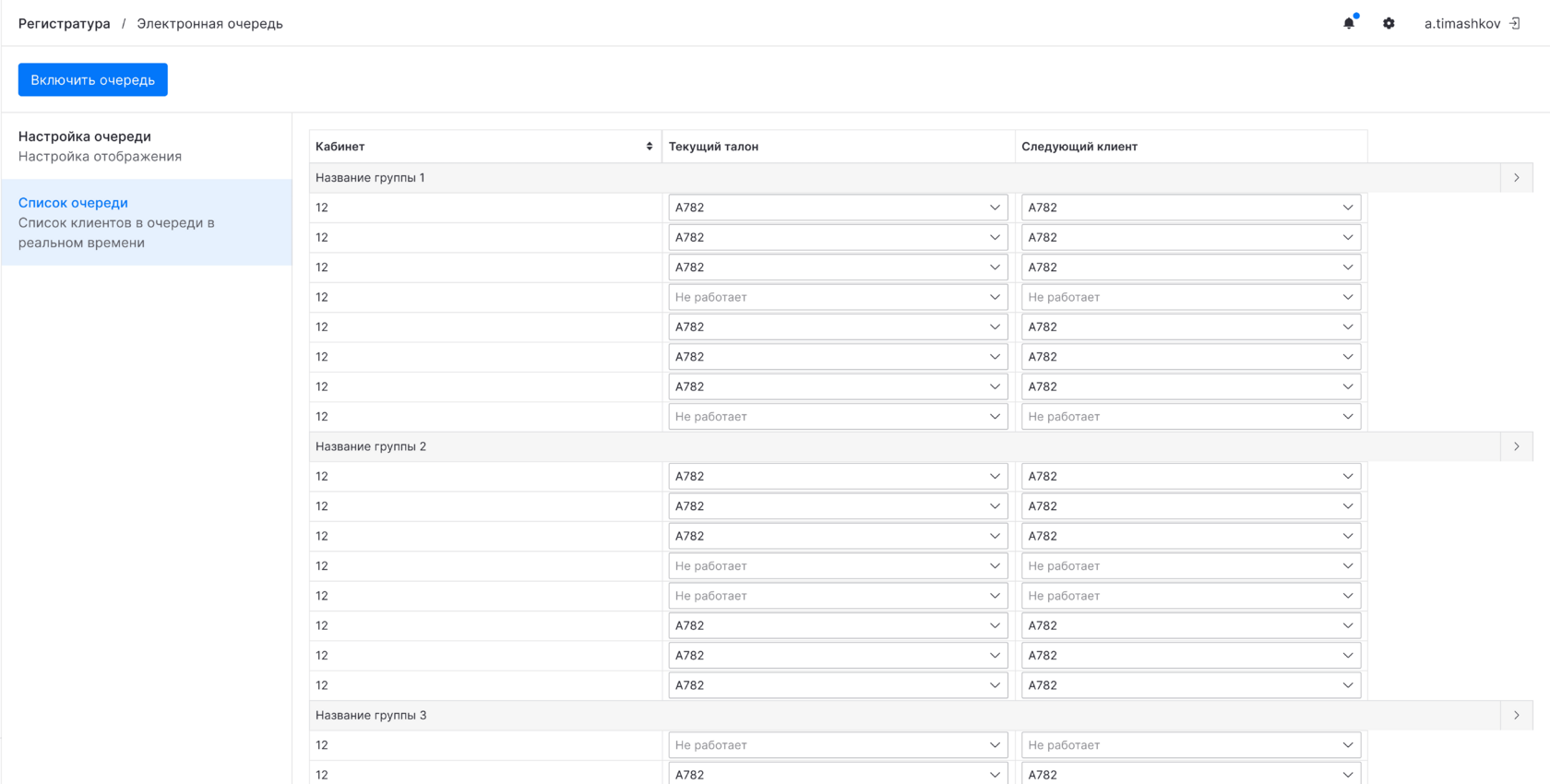
Task: Open the Не работает Следующий клиент dropdown in group 3
Action: point(1190,745)
